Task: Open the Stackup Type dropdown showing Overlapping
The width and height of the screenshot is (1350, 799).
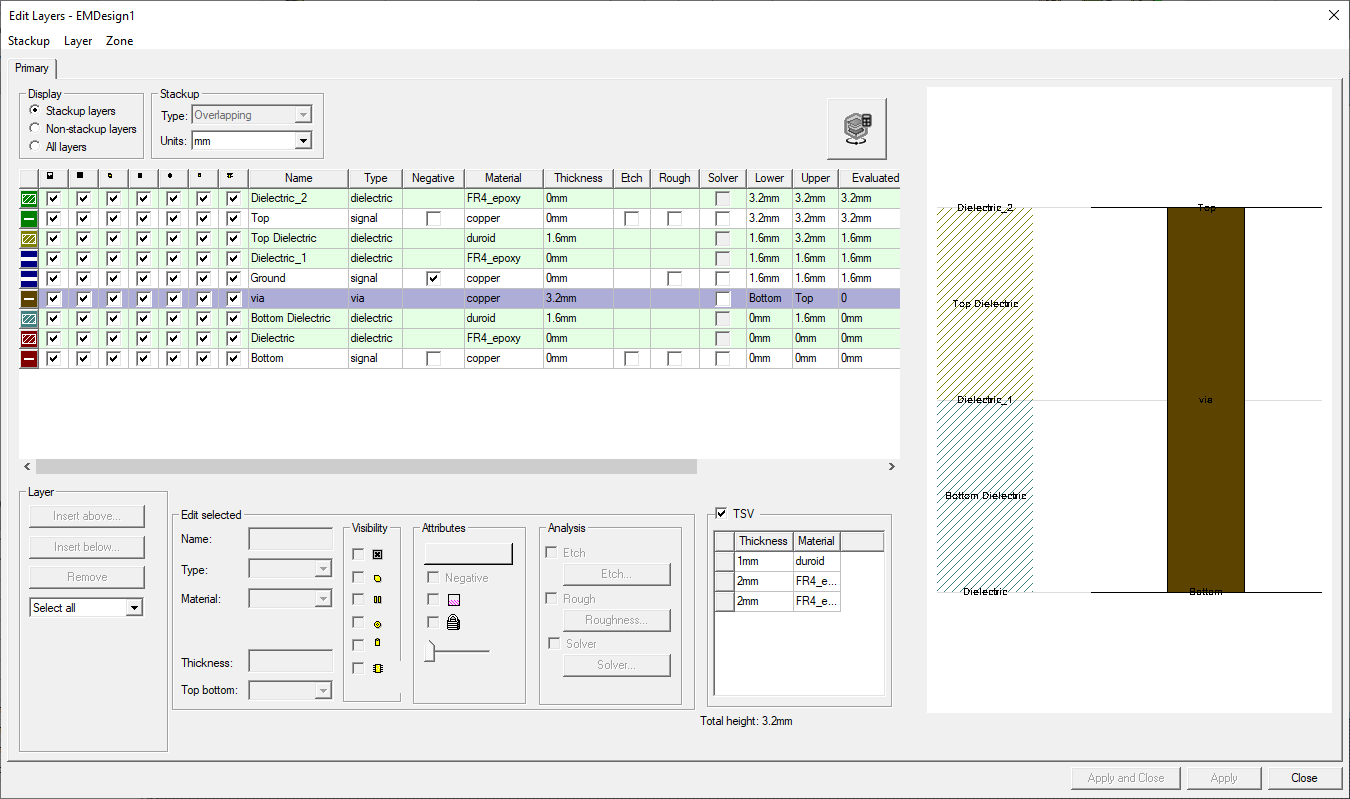Action: tap(303, 114)
